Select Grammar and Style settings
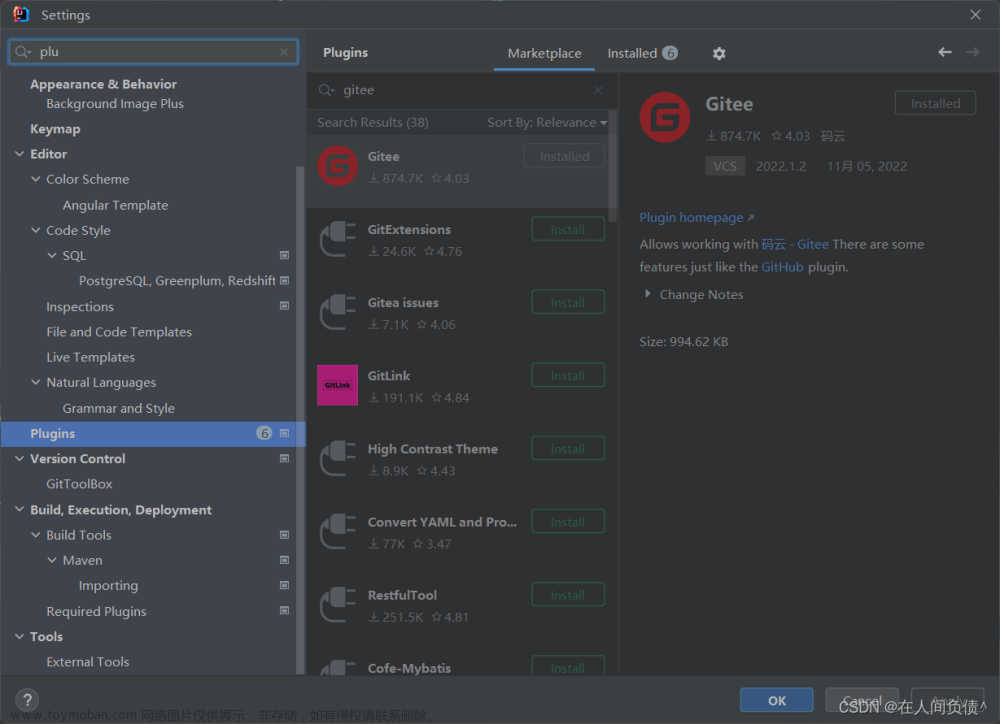1000x724 pixels. coord(119,408)
